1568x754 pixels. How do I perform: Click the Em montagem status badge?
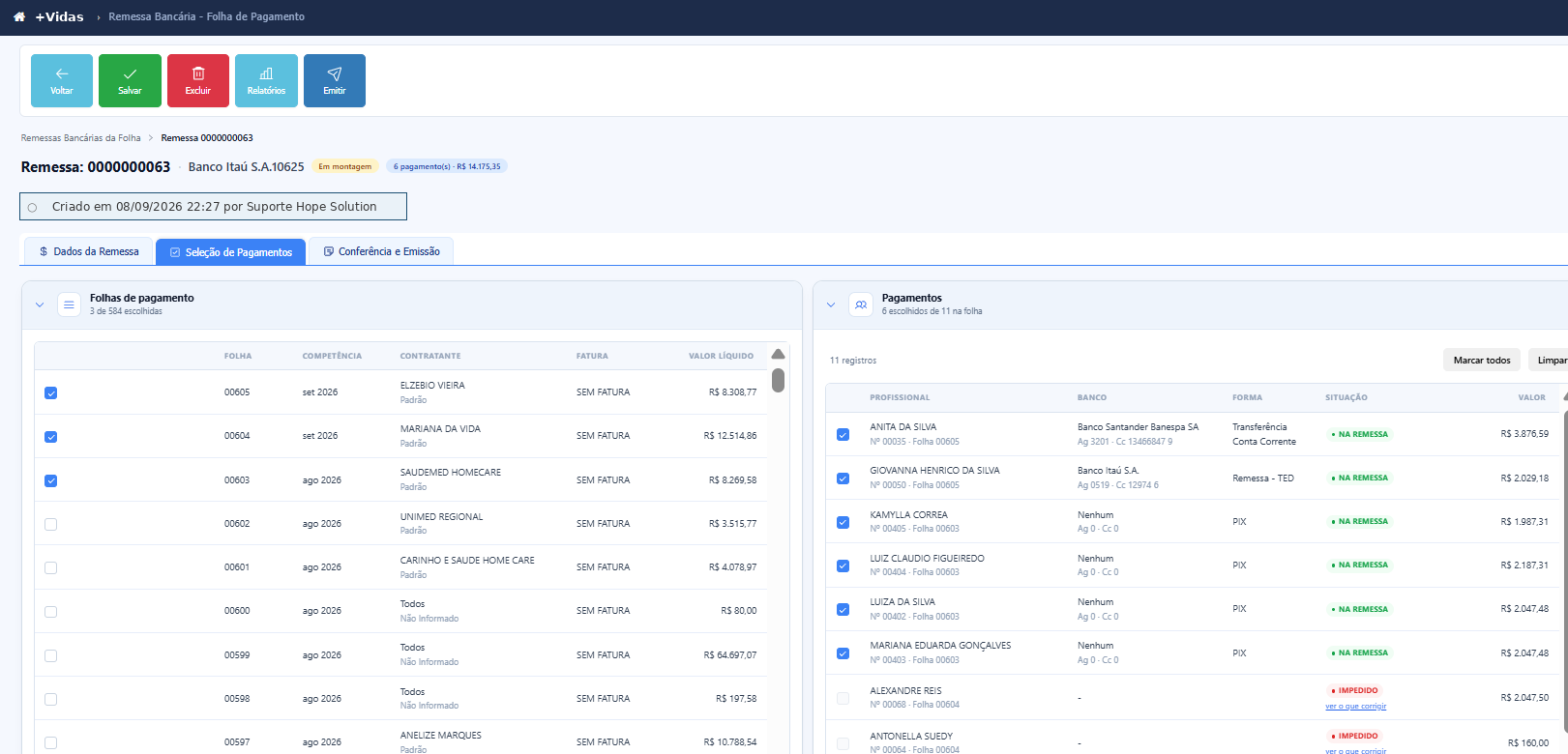pos(345,166)
